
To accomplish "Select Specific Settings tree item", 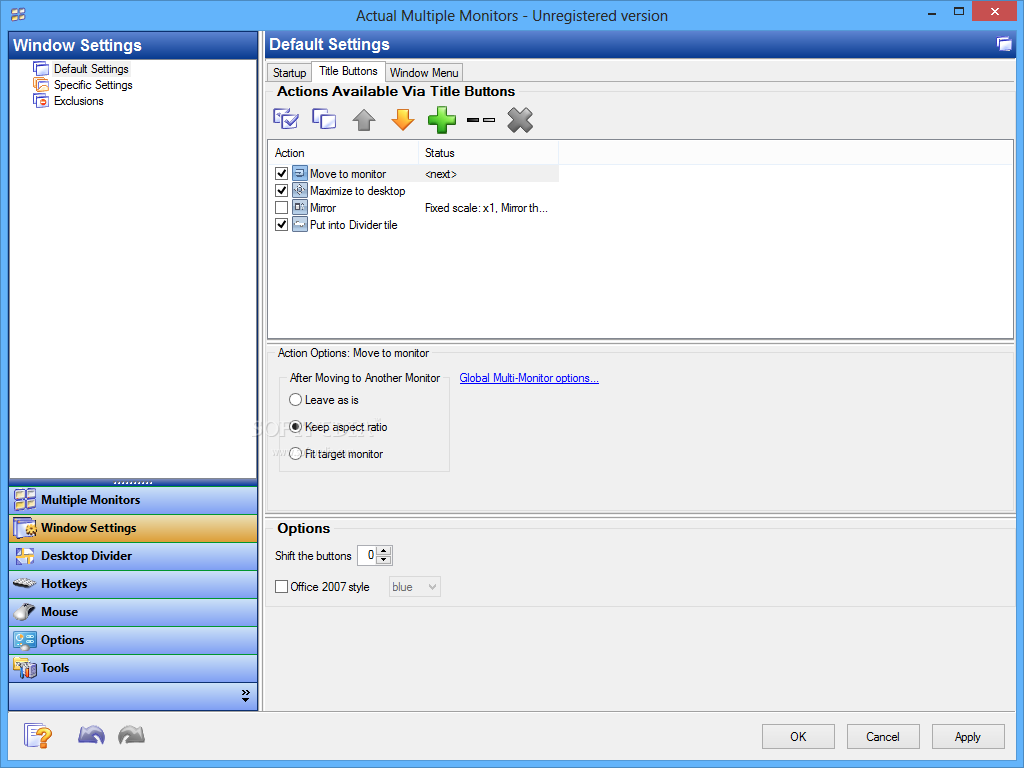I will (93, 85).
